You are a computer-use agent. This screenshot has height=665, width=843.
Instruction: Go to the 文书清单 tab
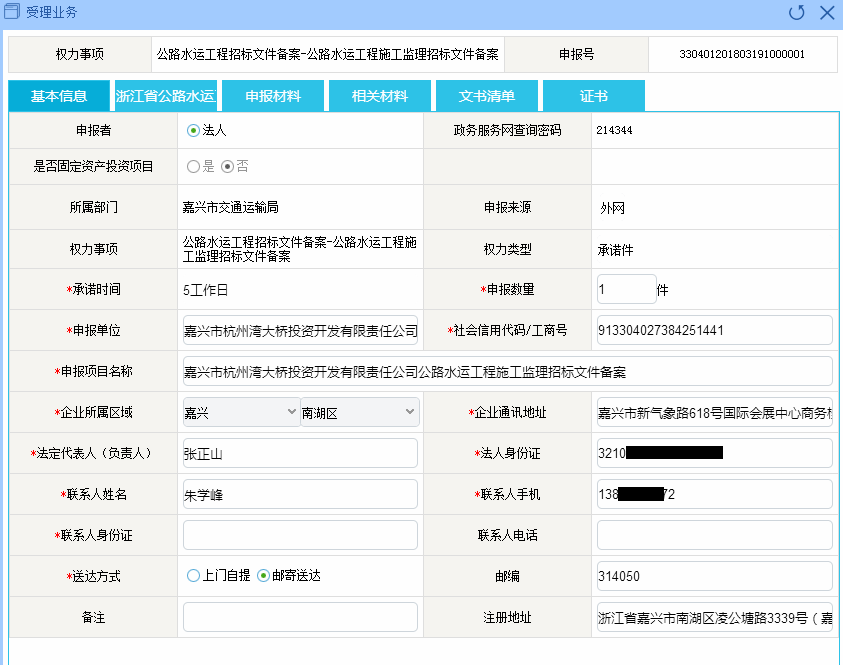pyautogui.click(x=486, y=96)
